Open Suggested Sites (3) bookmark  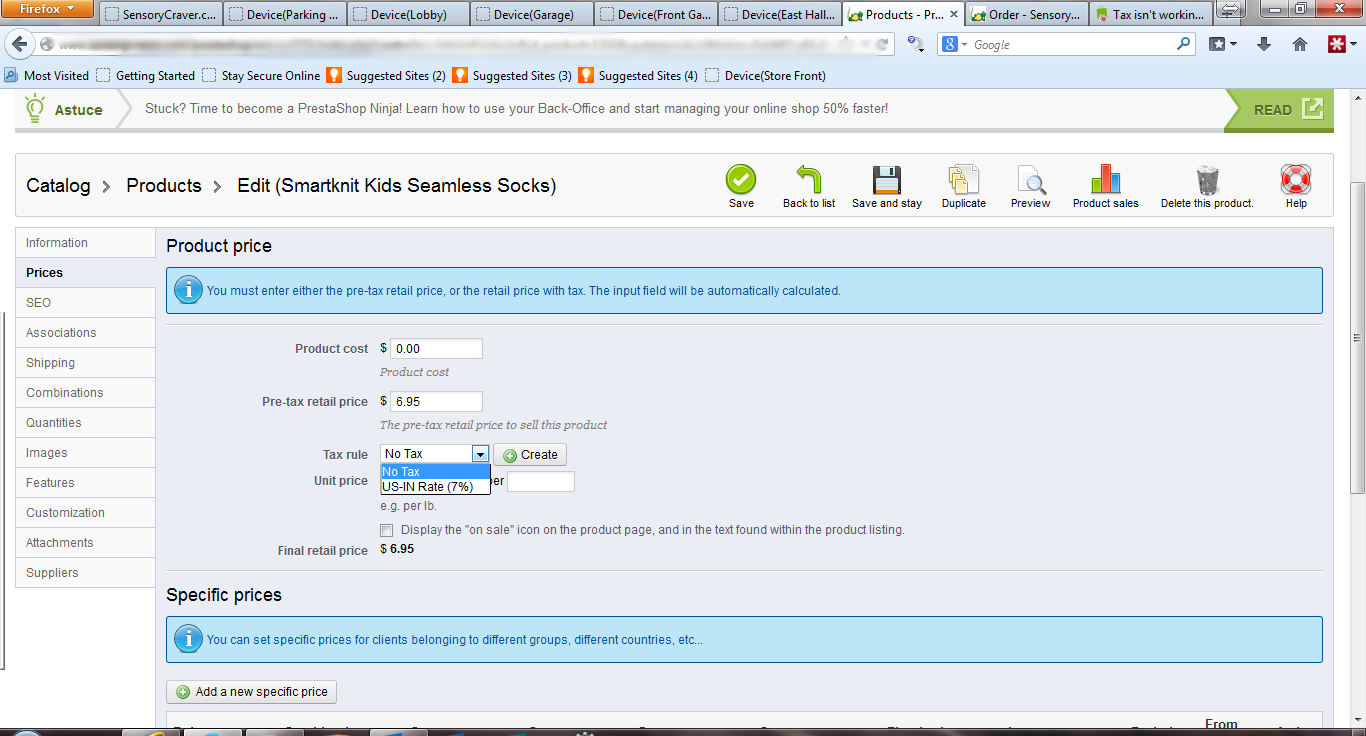(512, 75)
